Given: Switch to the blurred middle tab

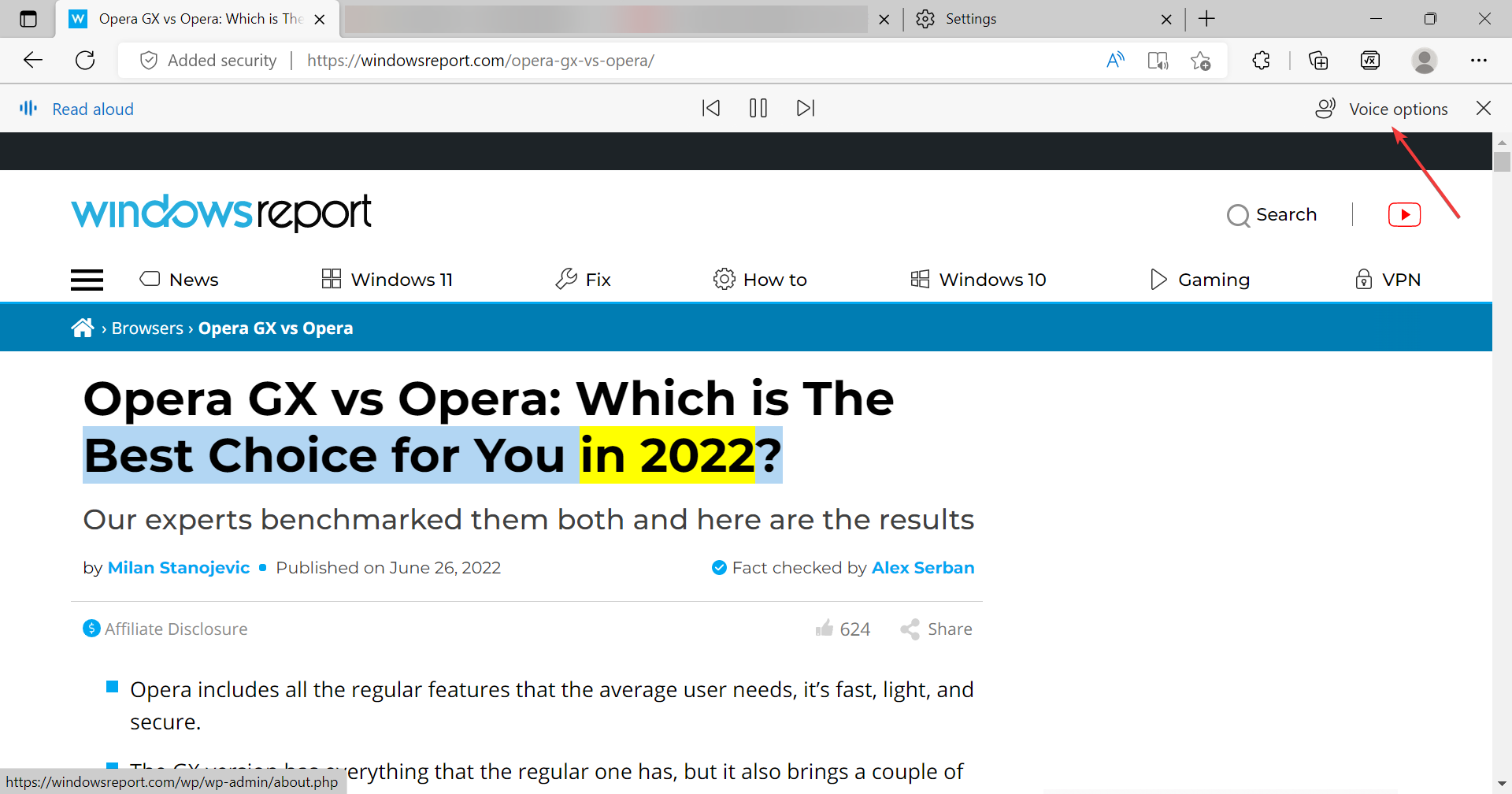Looking at the screenshot, I should (606, 19).
